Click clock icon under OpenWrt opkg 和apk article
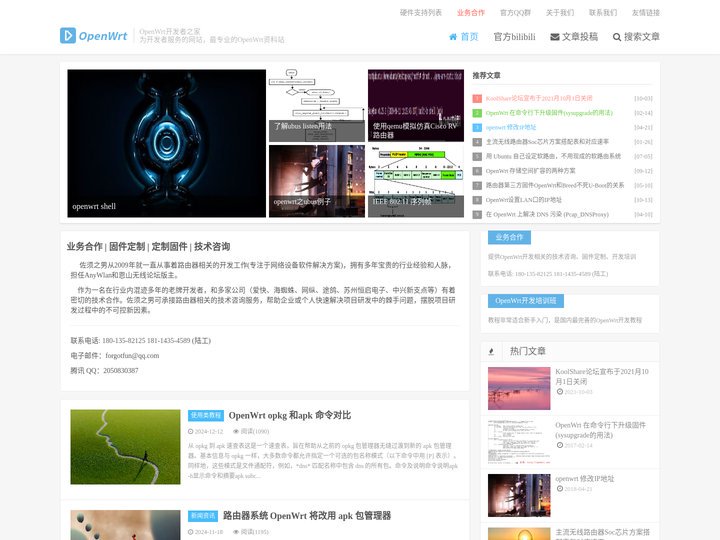 191,432
